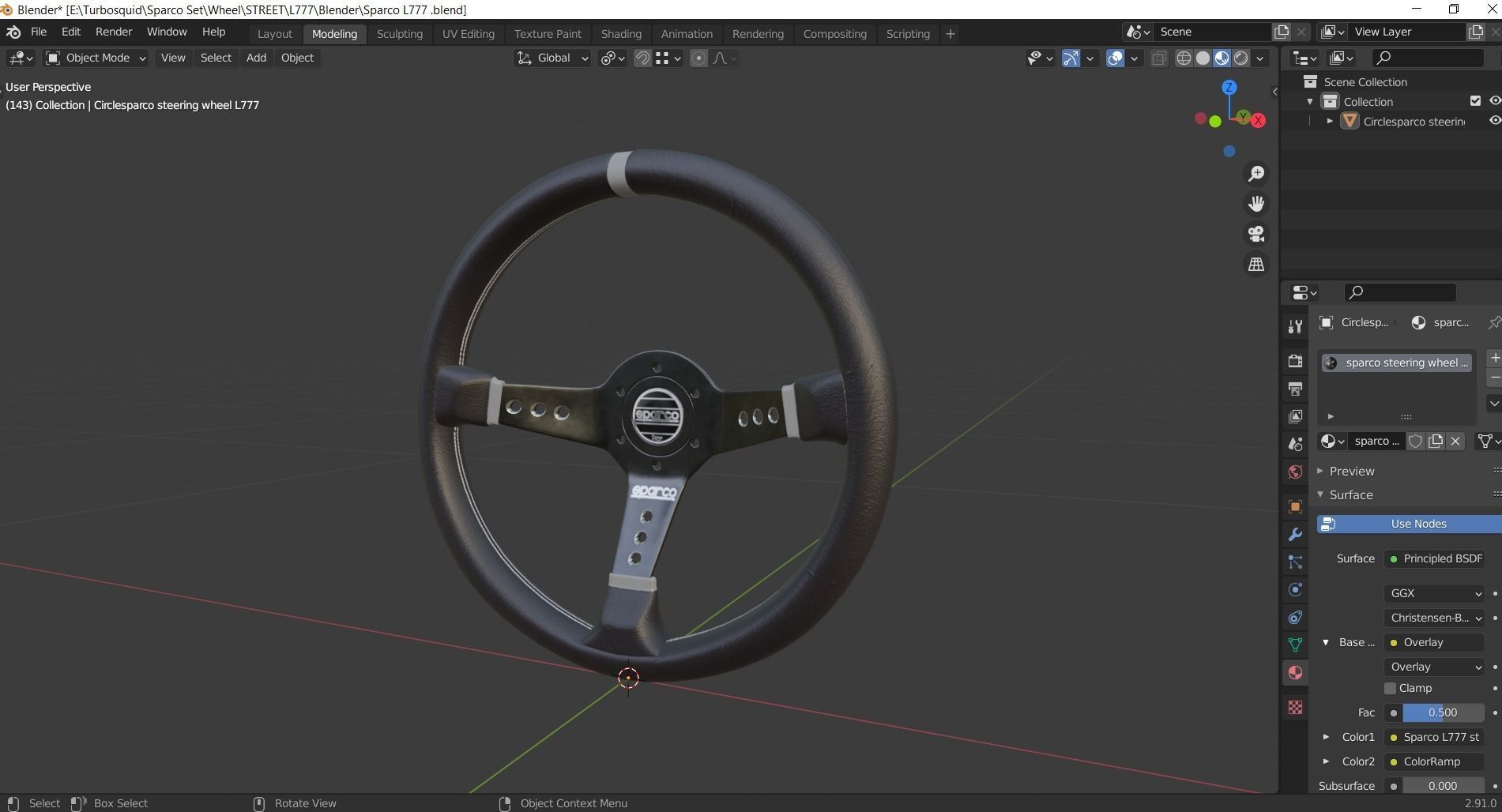Adjust the Subsurface 0.000 slider

point(1443,786)
